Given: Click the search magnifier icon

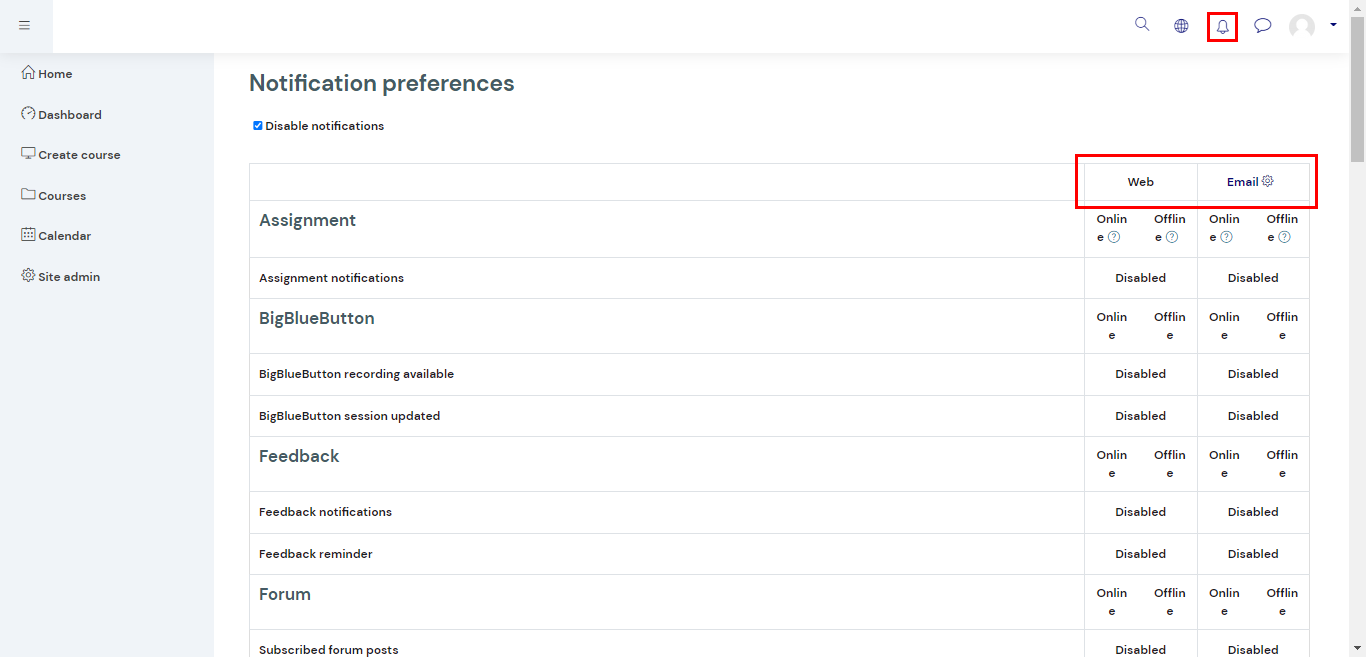Looking at the screenshot, I should pos(1142,24).
